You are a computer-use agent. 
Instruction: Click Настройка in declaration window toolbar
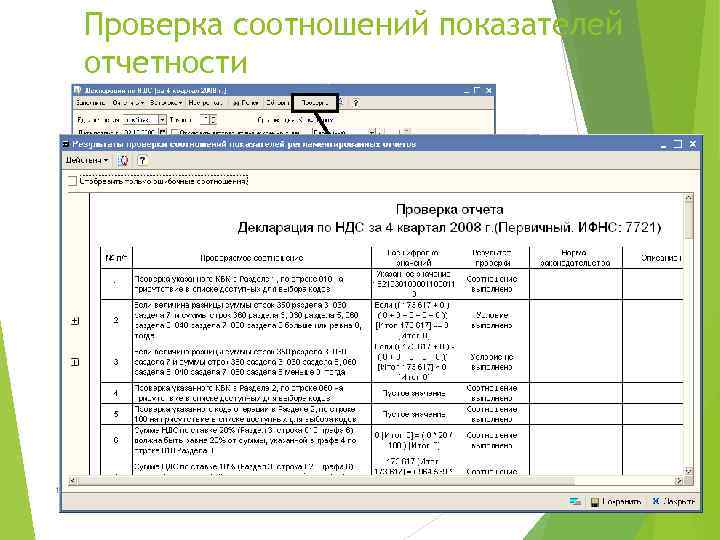[205, 103]
